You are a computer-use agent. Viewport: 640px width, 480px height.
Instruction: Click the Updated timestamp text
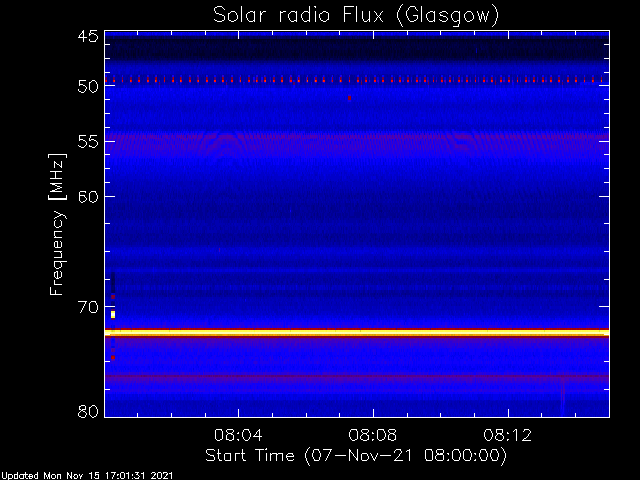87,476
